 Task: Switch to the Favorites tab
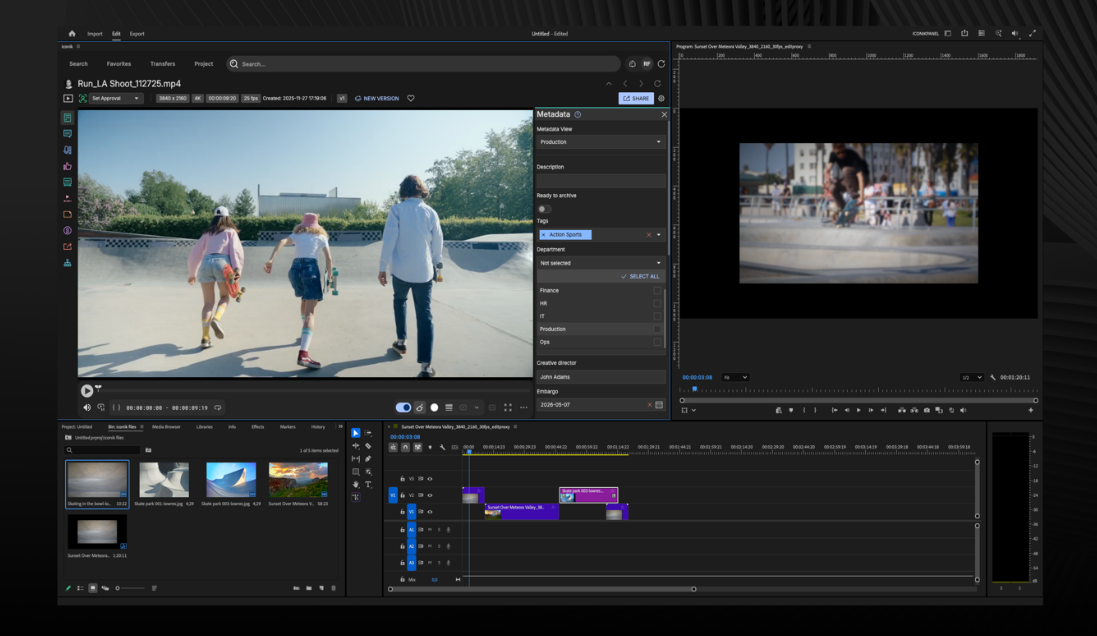[119, 64]
